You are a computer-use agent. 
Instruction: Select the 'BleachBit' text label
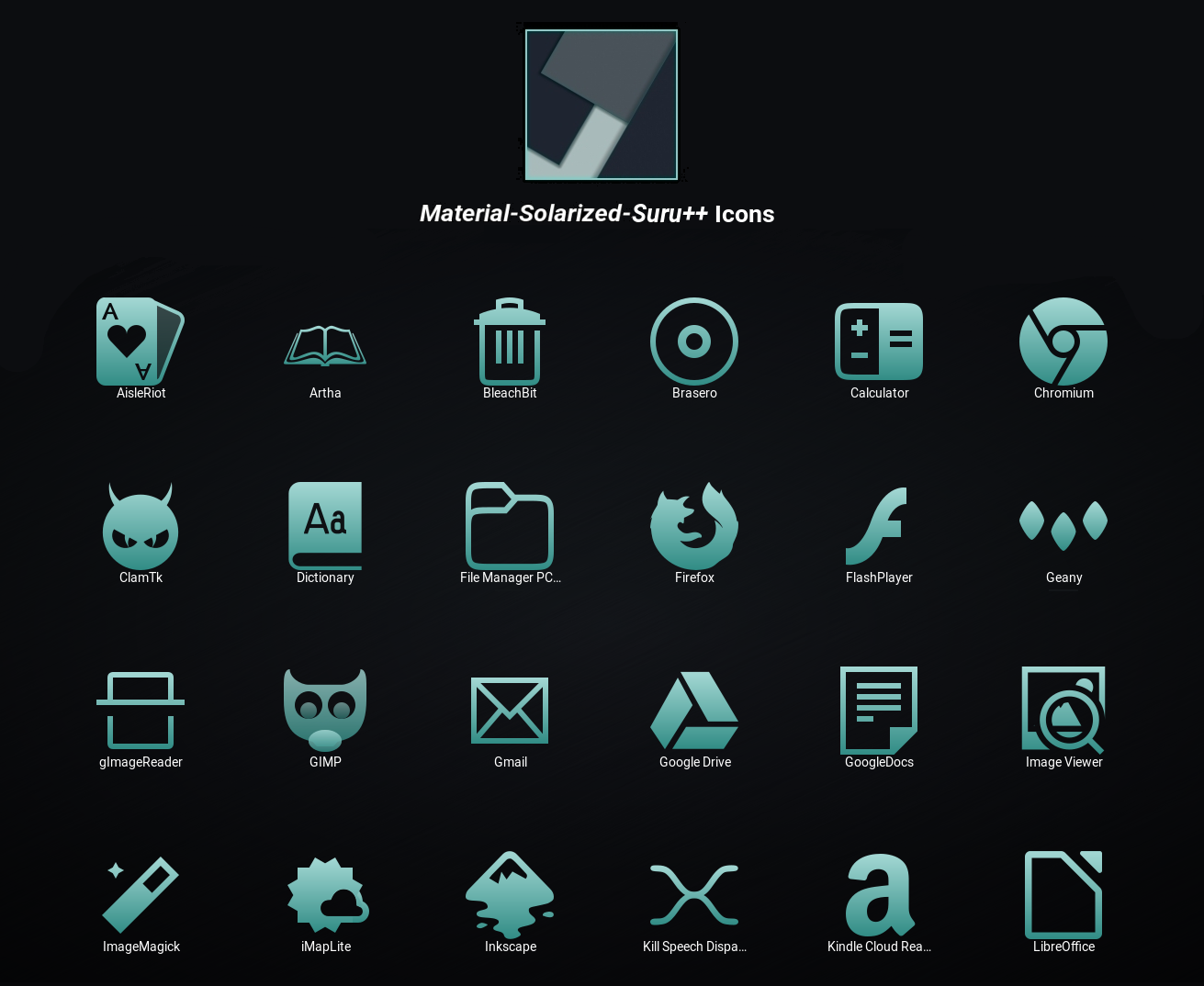tap(510, 393)
